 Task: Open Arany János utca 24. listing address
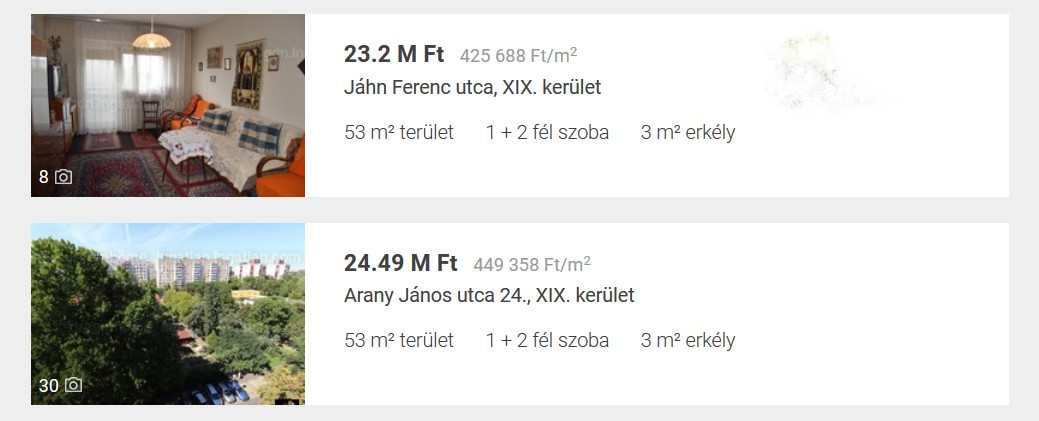point(489,295)
